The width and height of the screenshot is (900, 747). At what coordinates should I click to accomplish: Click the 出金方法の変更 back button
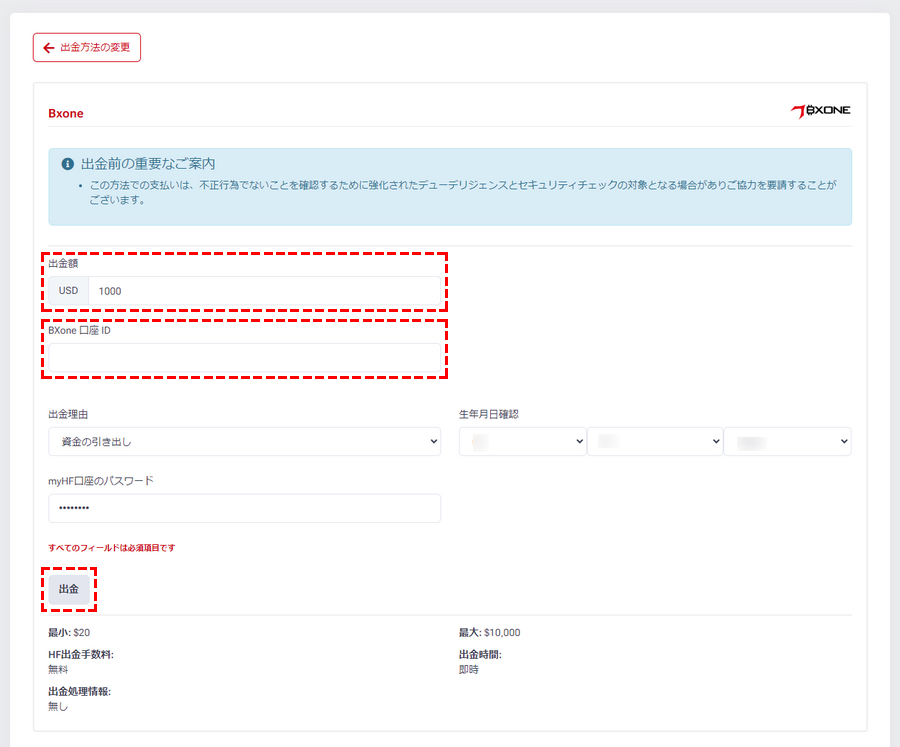87,47
